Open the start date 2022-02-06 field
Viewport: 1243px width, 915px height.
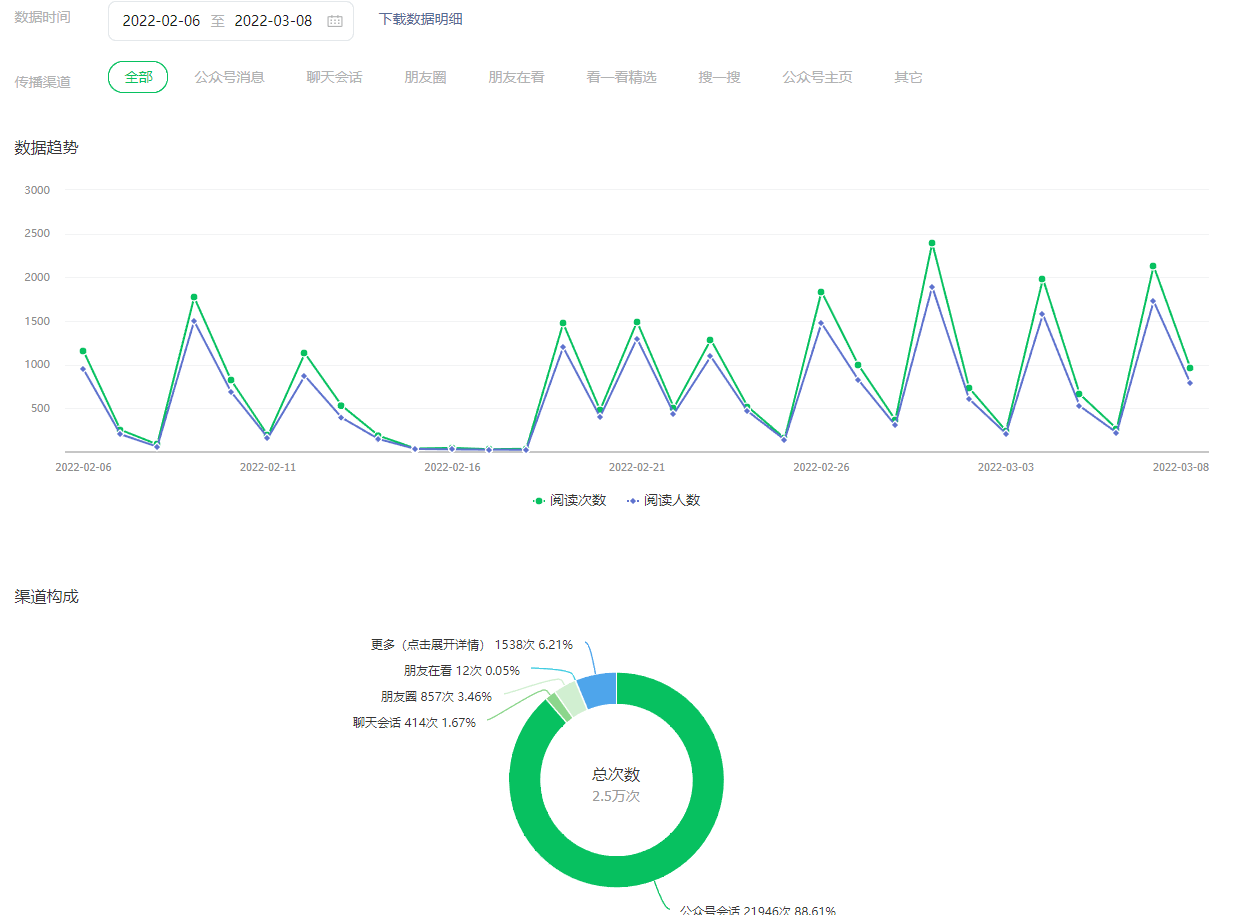click(161, 21)
